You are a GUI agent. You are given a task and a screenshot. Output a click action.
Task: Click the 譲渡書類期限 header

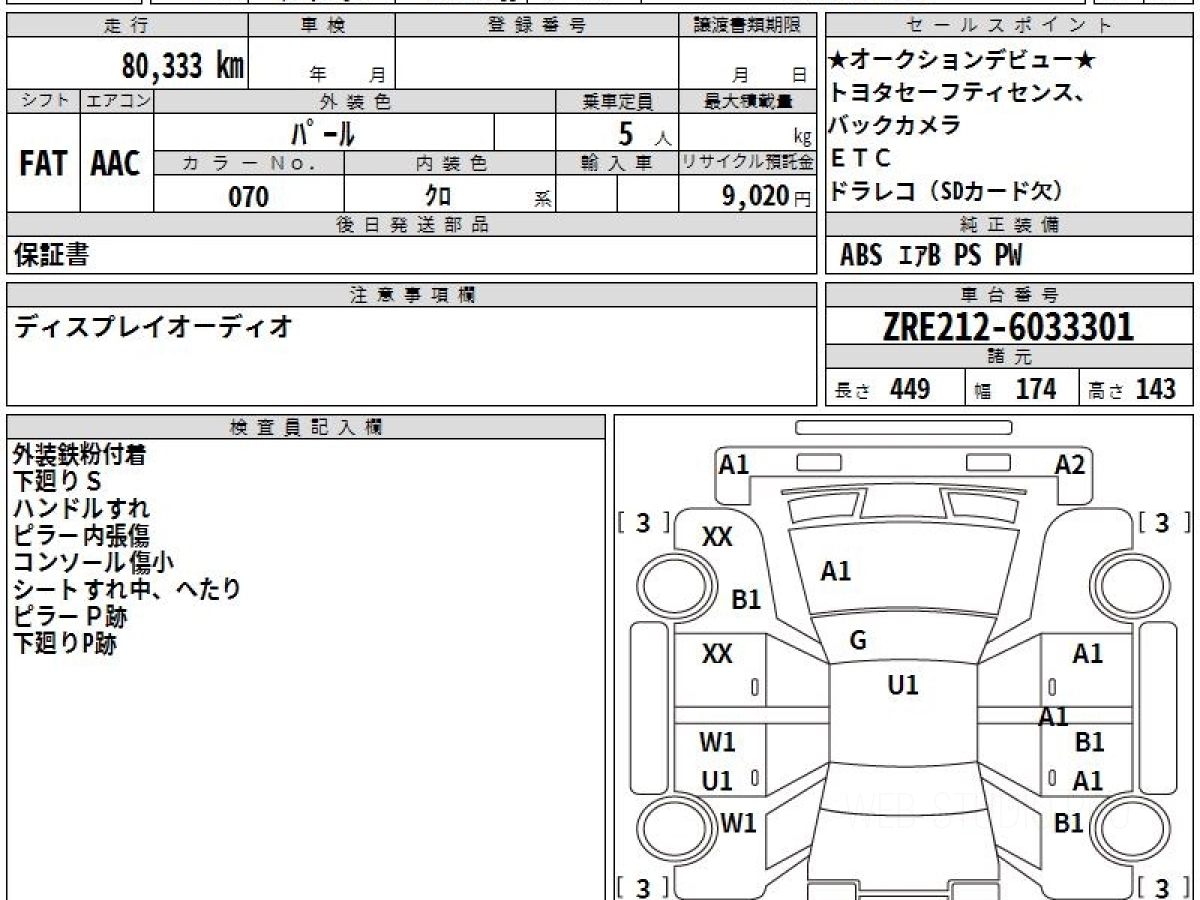point(749,26)
